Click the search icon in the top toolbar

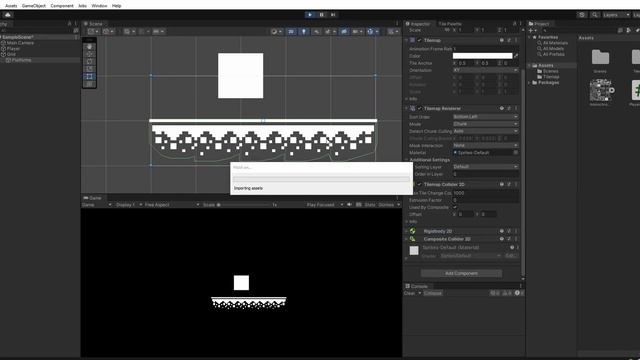595,15
